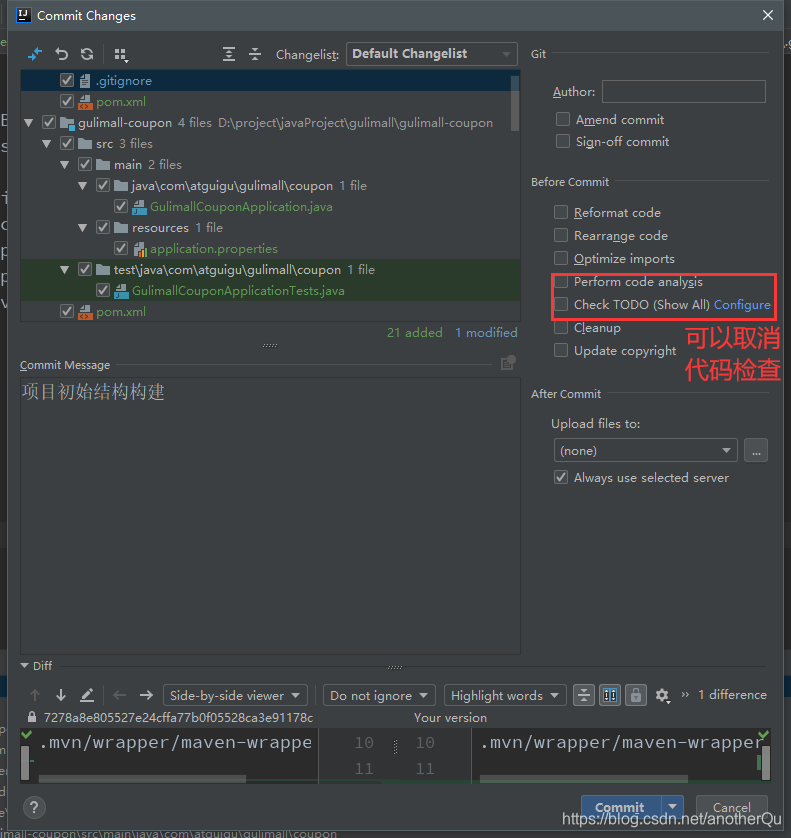This screenshot has width=791, height=838.
Task: Collapse the resources folder node
Action: point(82,228)
